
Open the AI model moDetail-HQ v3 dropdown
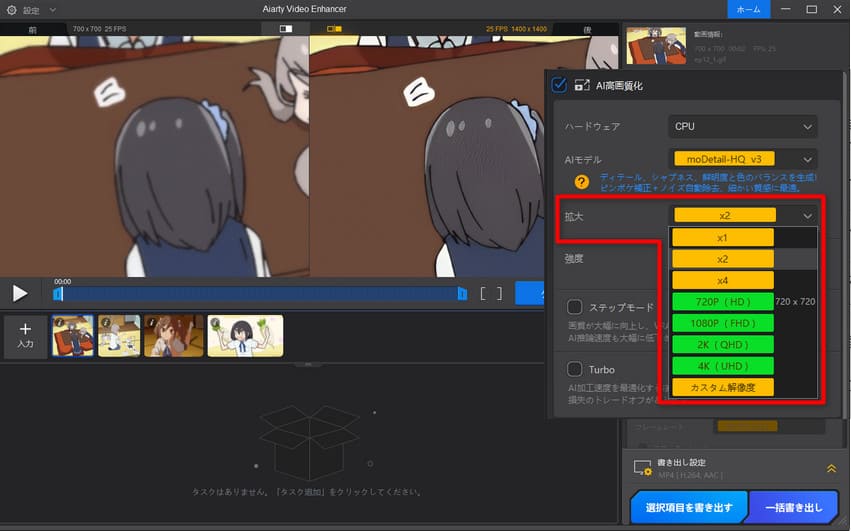click(742, 159)
